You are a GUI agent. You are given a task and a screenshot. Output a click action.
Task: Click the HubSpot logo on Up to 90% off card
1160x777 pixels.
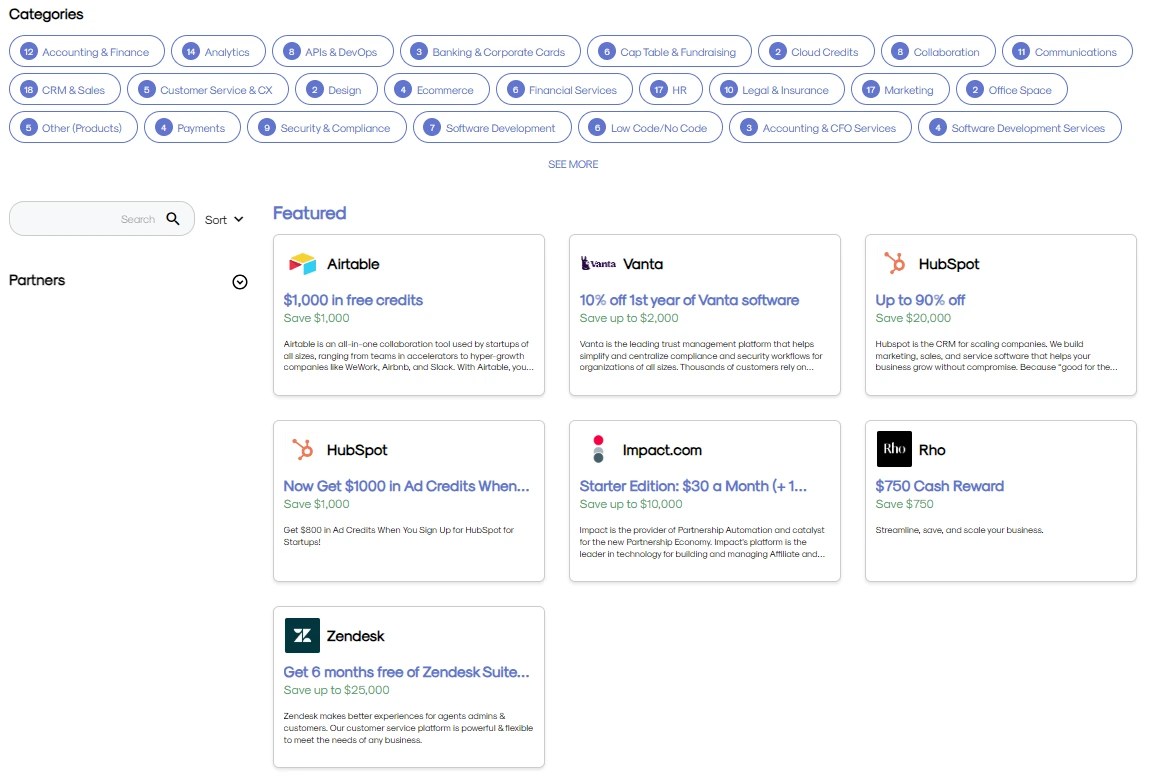(894, 263)
